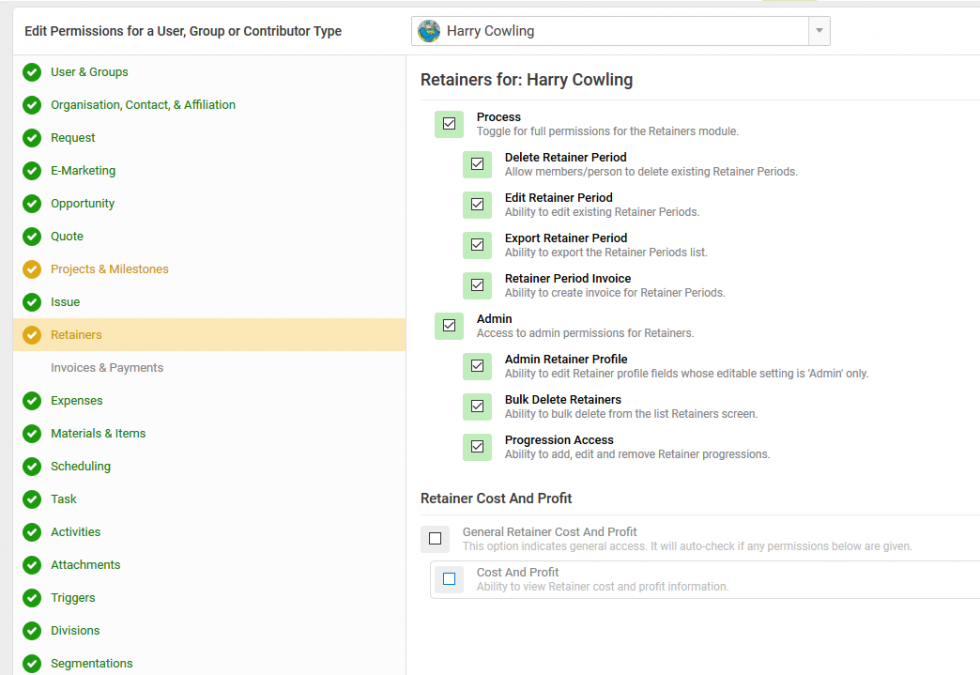
Task: Click the orange Projects & Milestones check icon
Action: click(x=32, y=269)
